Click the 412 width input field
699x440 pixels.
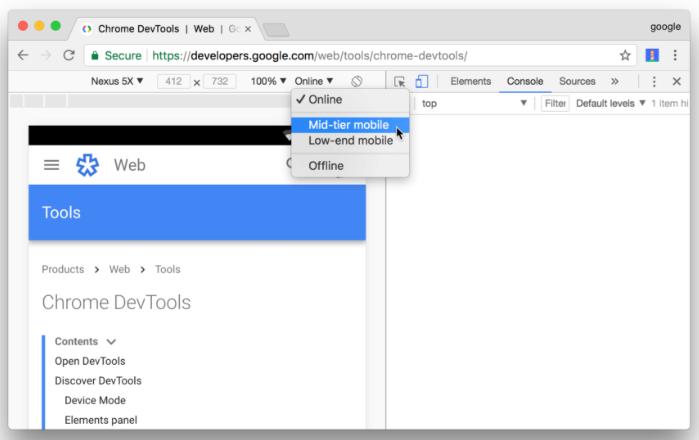tap(174, 81)
